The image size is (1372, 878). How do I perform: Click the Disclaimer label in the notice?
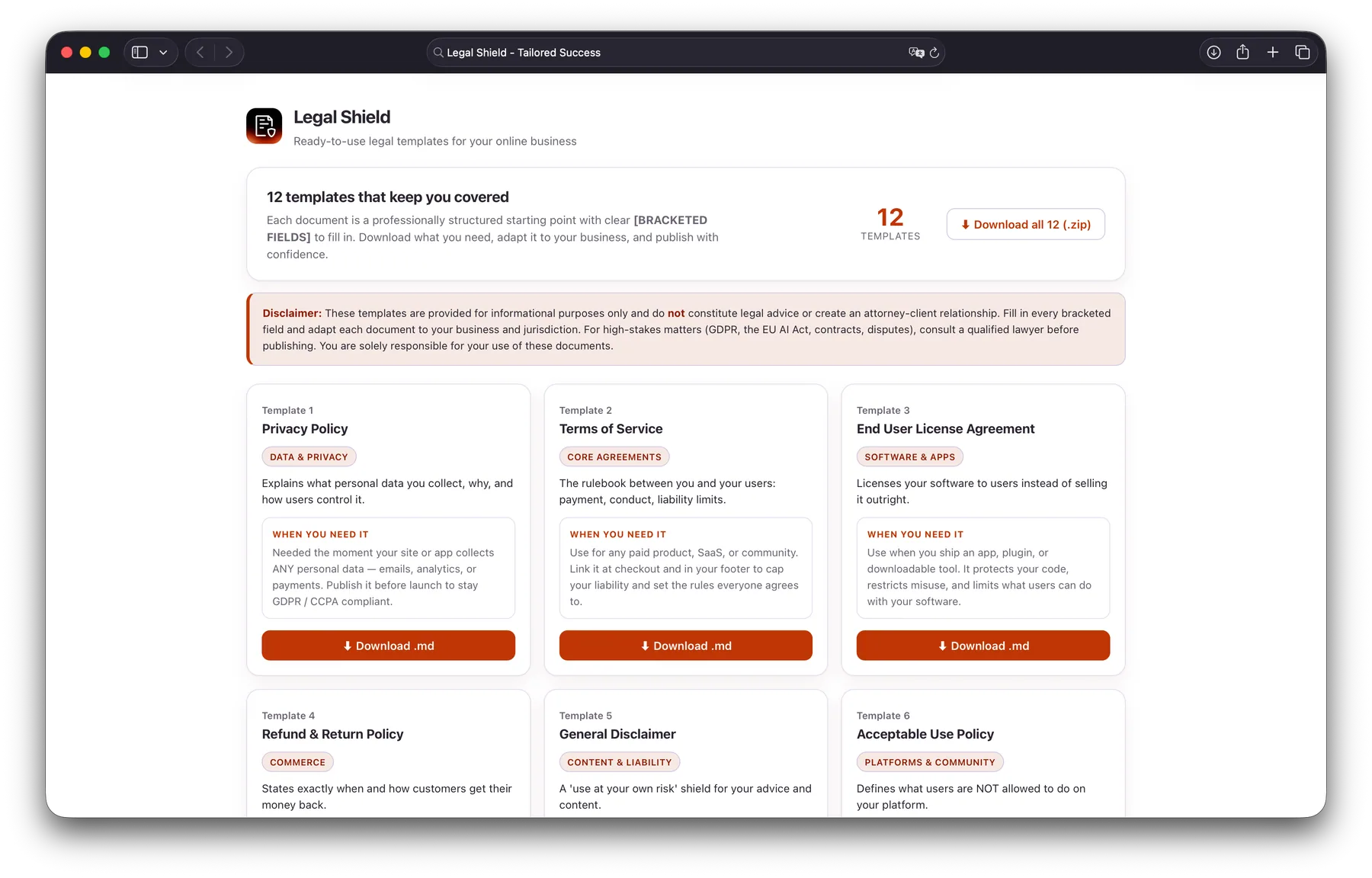[x=293, y=313]
